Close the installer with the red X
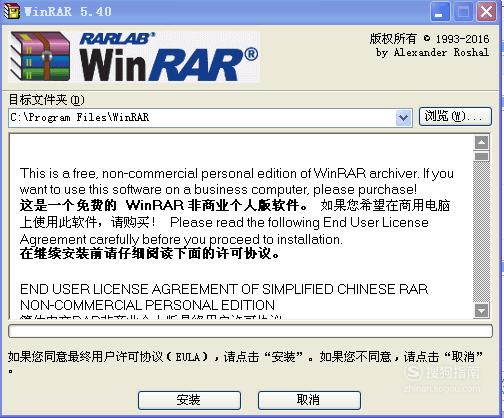The image size is (504, 418). pos(486,12)
